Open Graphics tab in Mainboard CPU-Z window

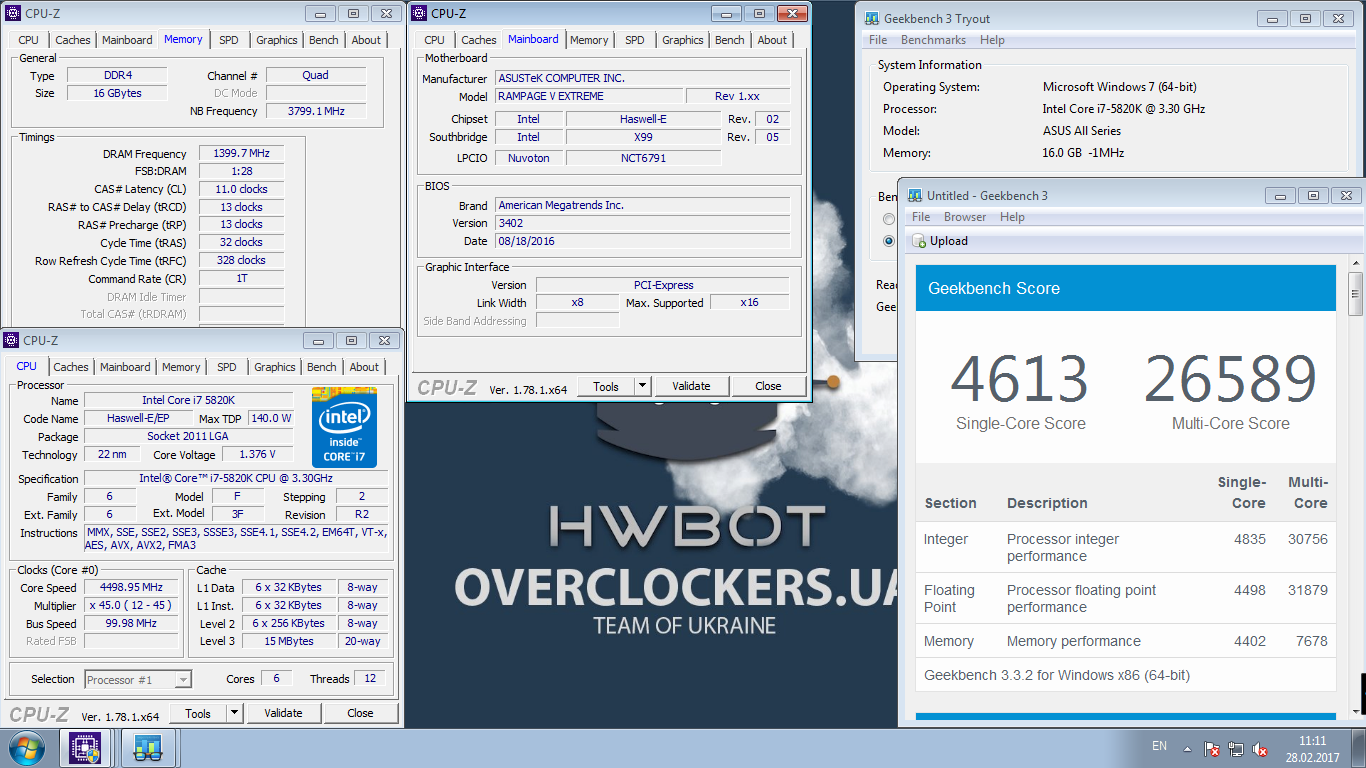coord(683,40)
